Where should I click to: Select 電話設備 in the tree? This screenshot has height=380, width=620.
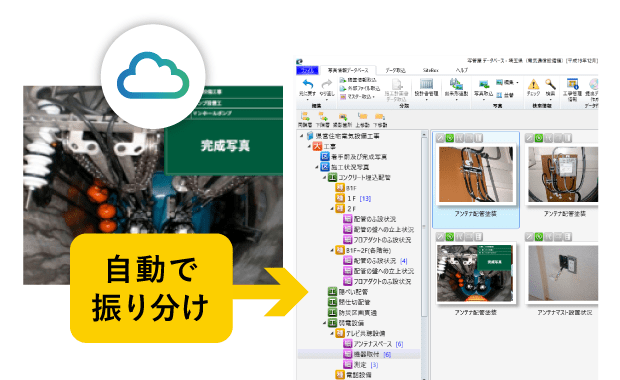tap(353, 375)
